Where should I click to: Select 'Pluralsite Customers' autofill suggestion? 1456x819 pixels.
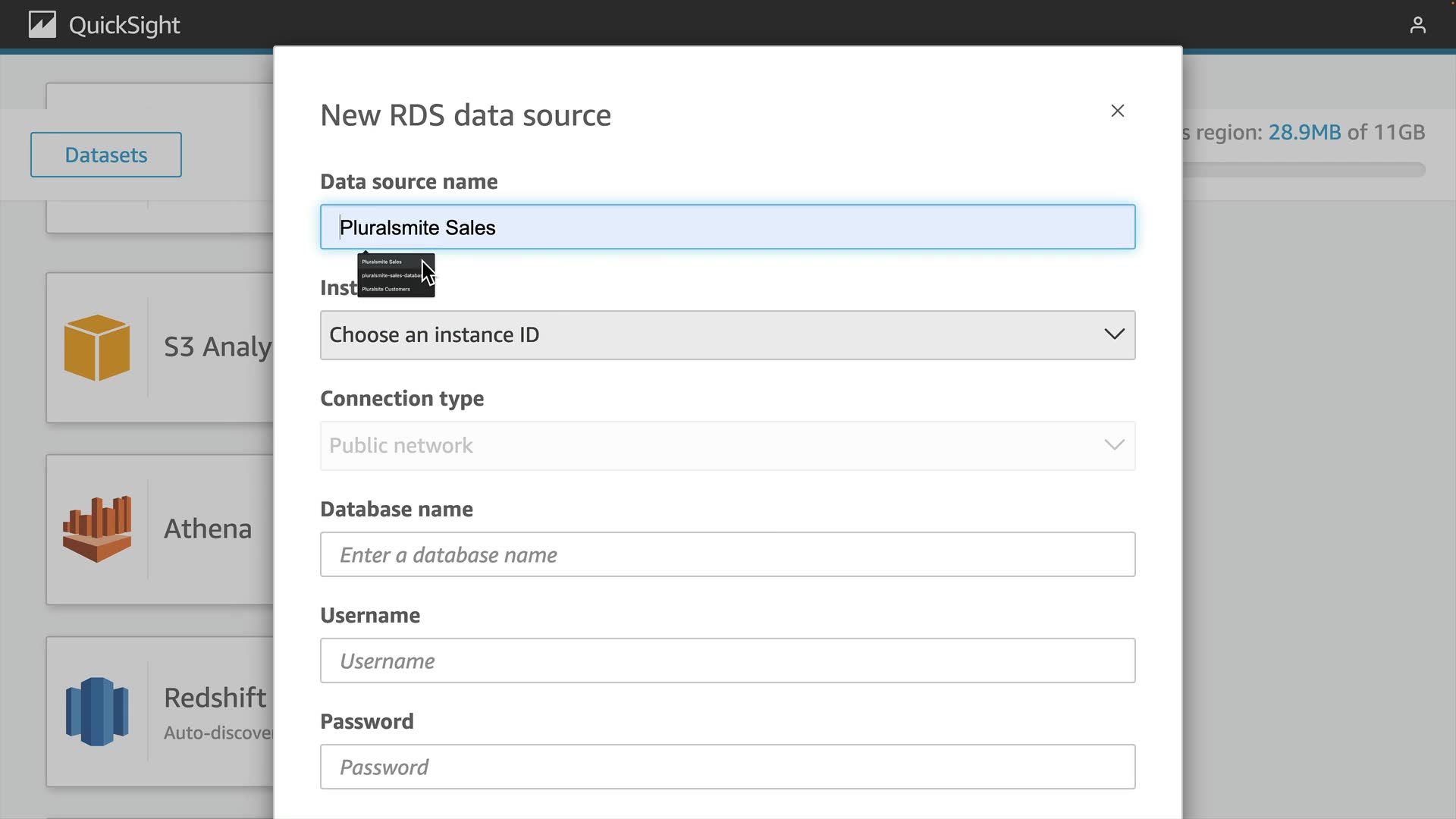386,289
